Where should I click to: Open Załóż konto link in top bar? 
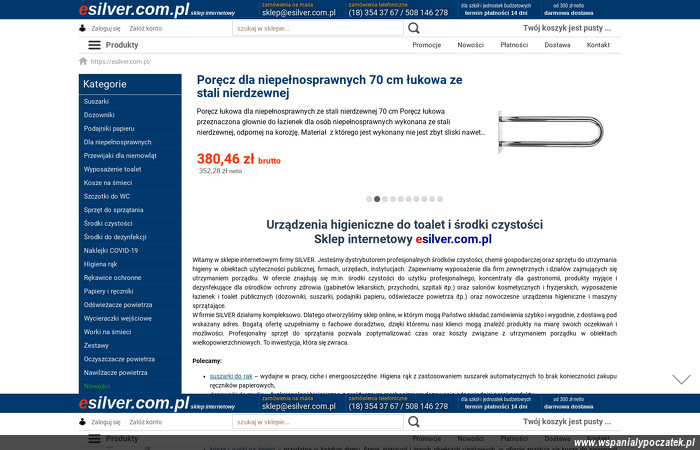click(146, 28)
